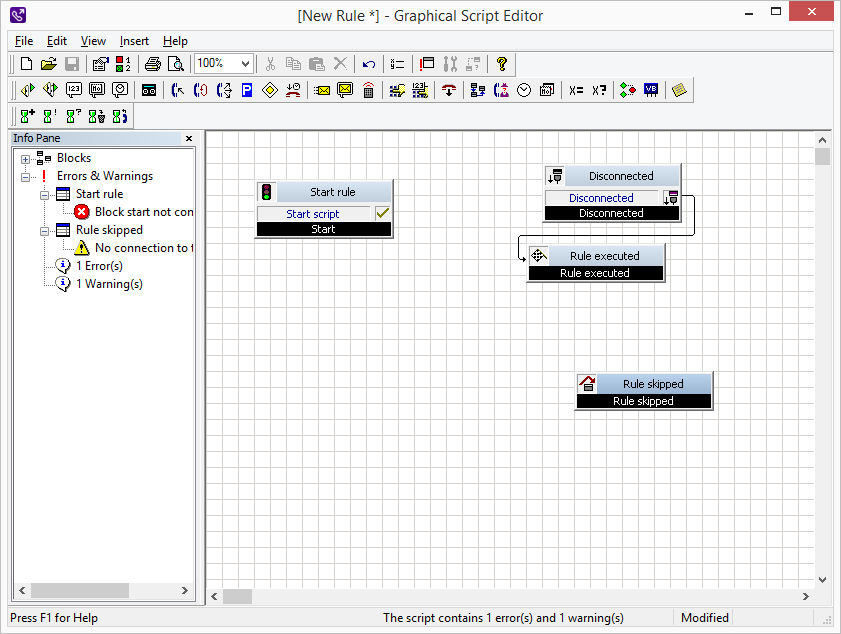
Task: Click the Open folder icon
Action: click(x=49, y=64)
